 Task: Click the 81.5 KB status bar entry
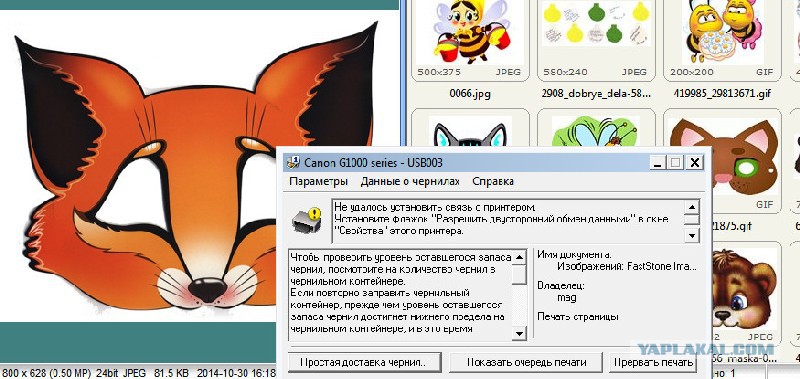pyautogui.click(x=171, y=373)
